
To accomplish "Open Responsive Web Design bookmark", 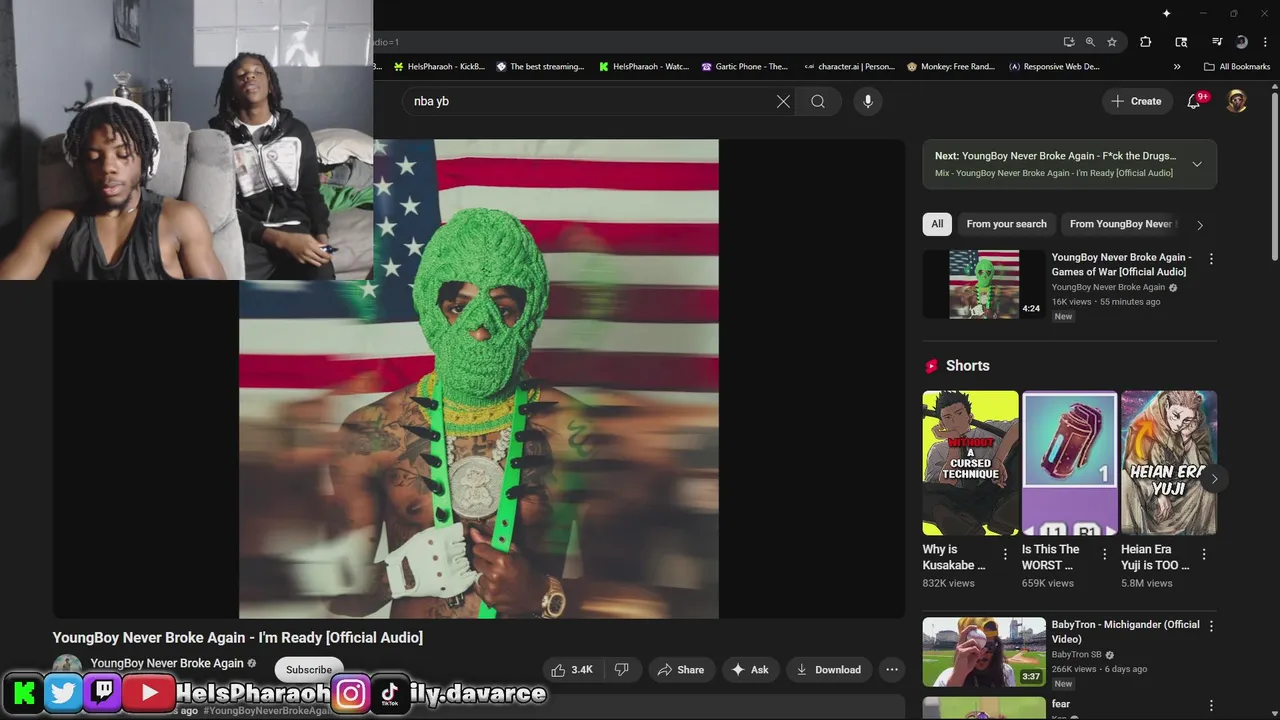I will (1055, 67).
